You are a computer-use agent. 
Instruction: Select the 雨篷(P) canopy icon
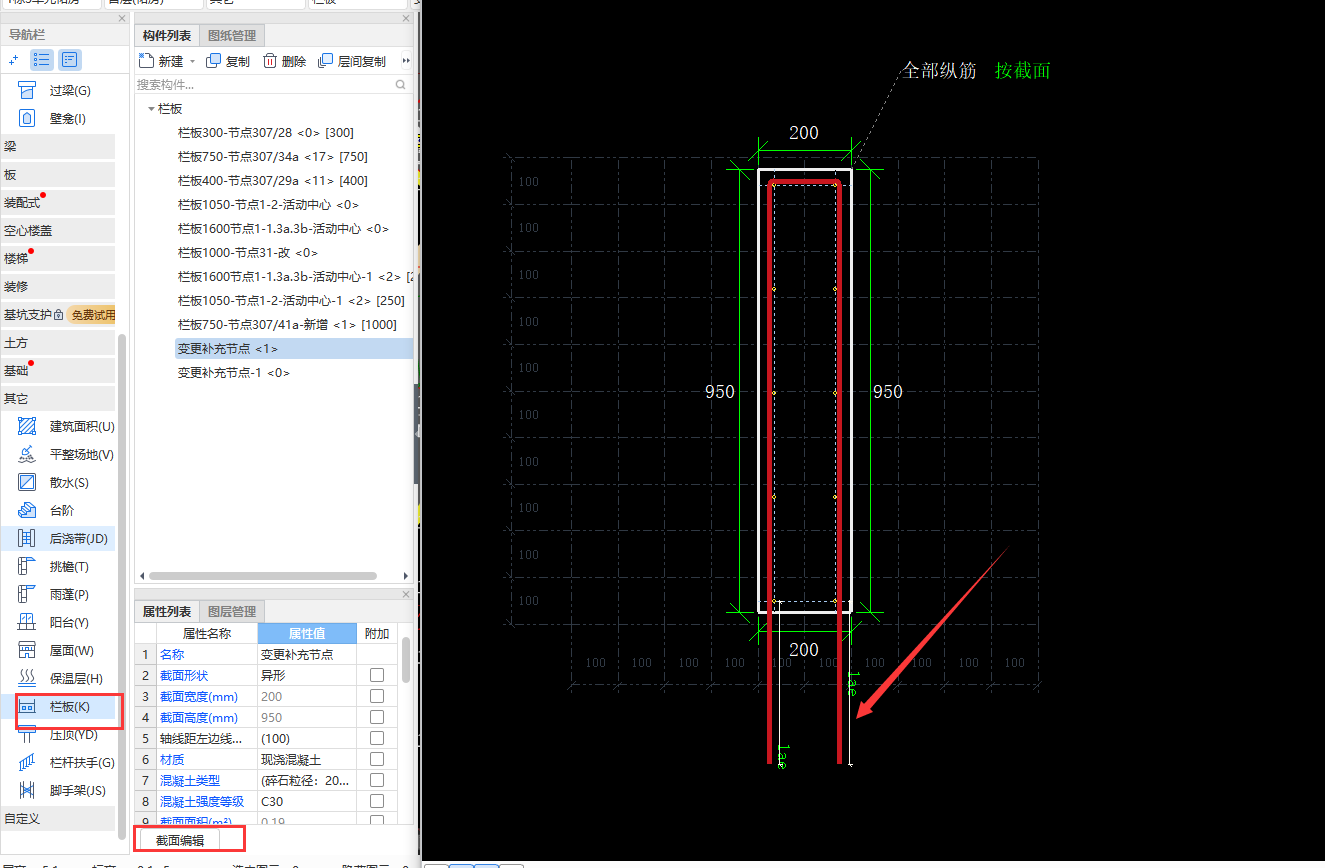pyautogui.click(x=28, y=595)
